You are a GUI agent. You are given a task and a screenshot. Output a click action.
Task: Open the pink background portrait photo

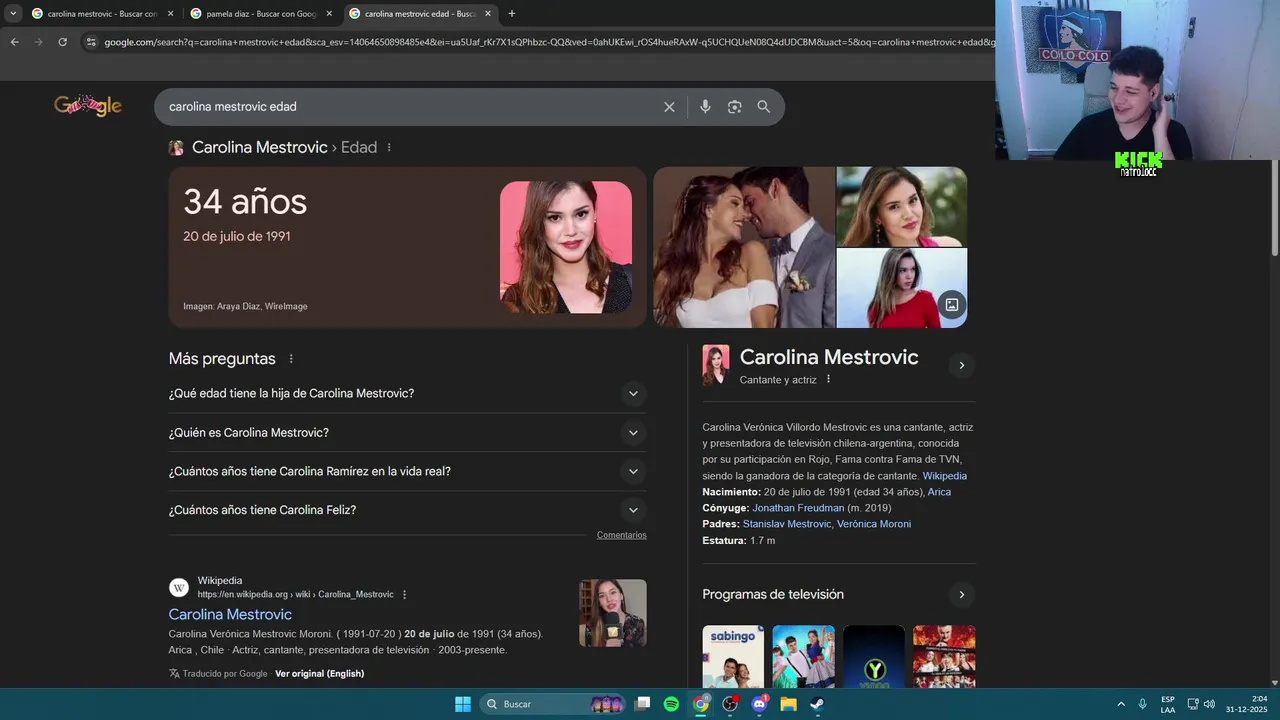point(566,247)
